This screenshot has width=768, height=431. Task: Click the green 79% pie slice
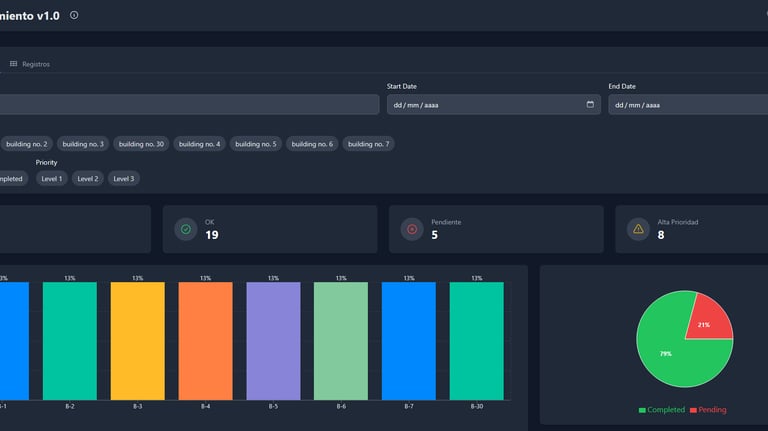671,353
